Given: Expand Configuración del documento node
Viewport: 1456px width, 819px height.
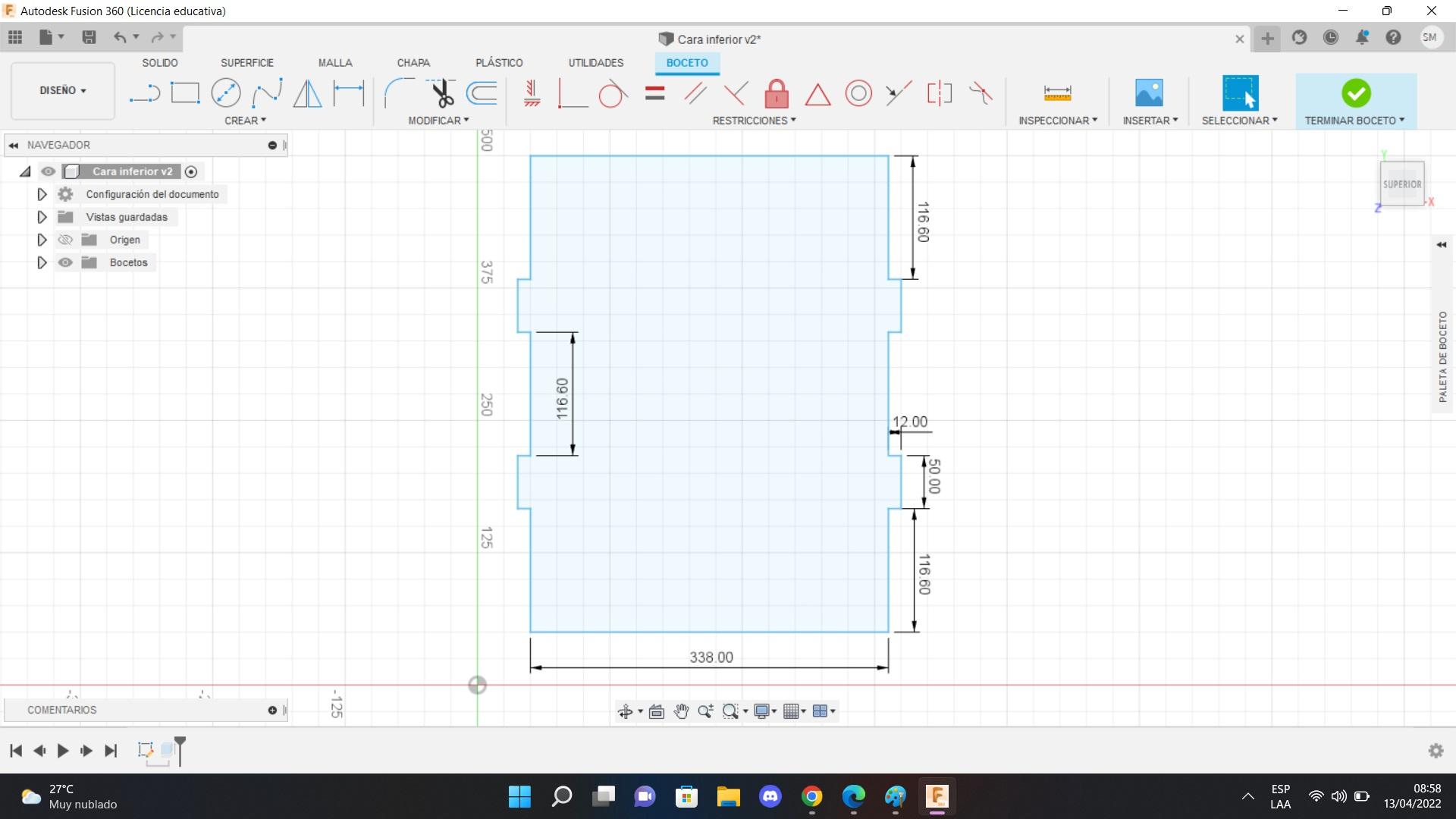Looking at the screenshot, I should pyautogui.click(x=42, y=194).
